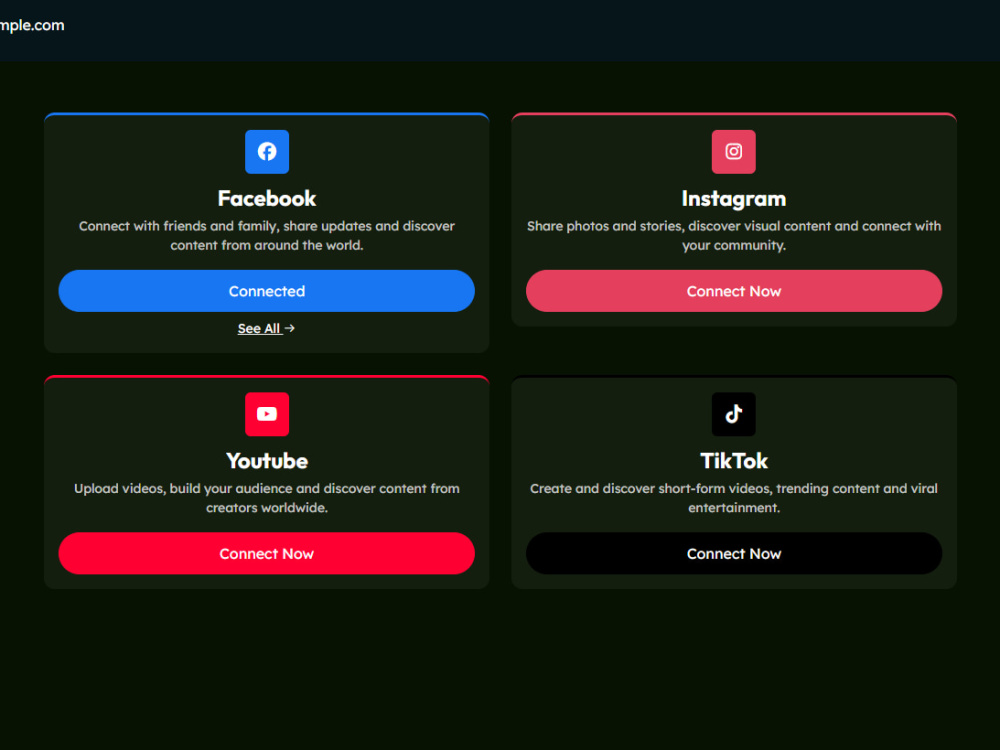Image resolution: width=1000 pixels, height=750 pixels.
Task: Connect Instagram with Connect Now button
Action: click(733, 291)
